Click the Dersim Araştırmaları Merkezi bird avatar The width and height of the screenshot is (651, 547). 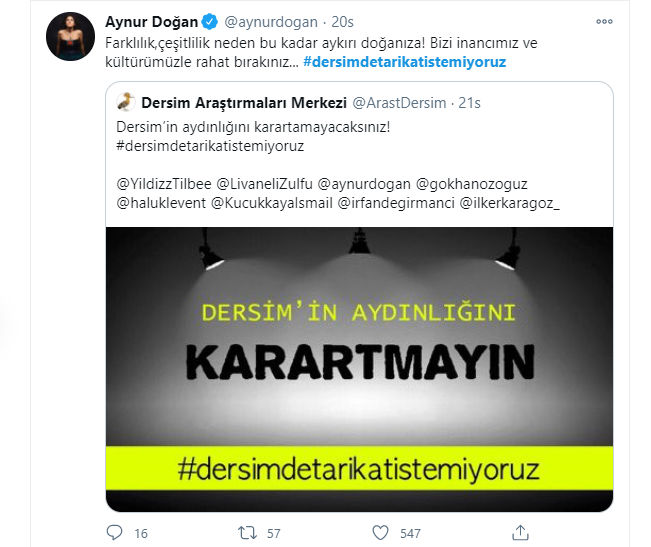pos(126,102)
